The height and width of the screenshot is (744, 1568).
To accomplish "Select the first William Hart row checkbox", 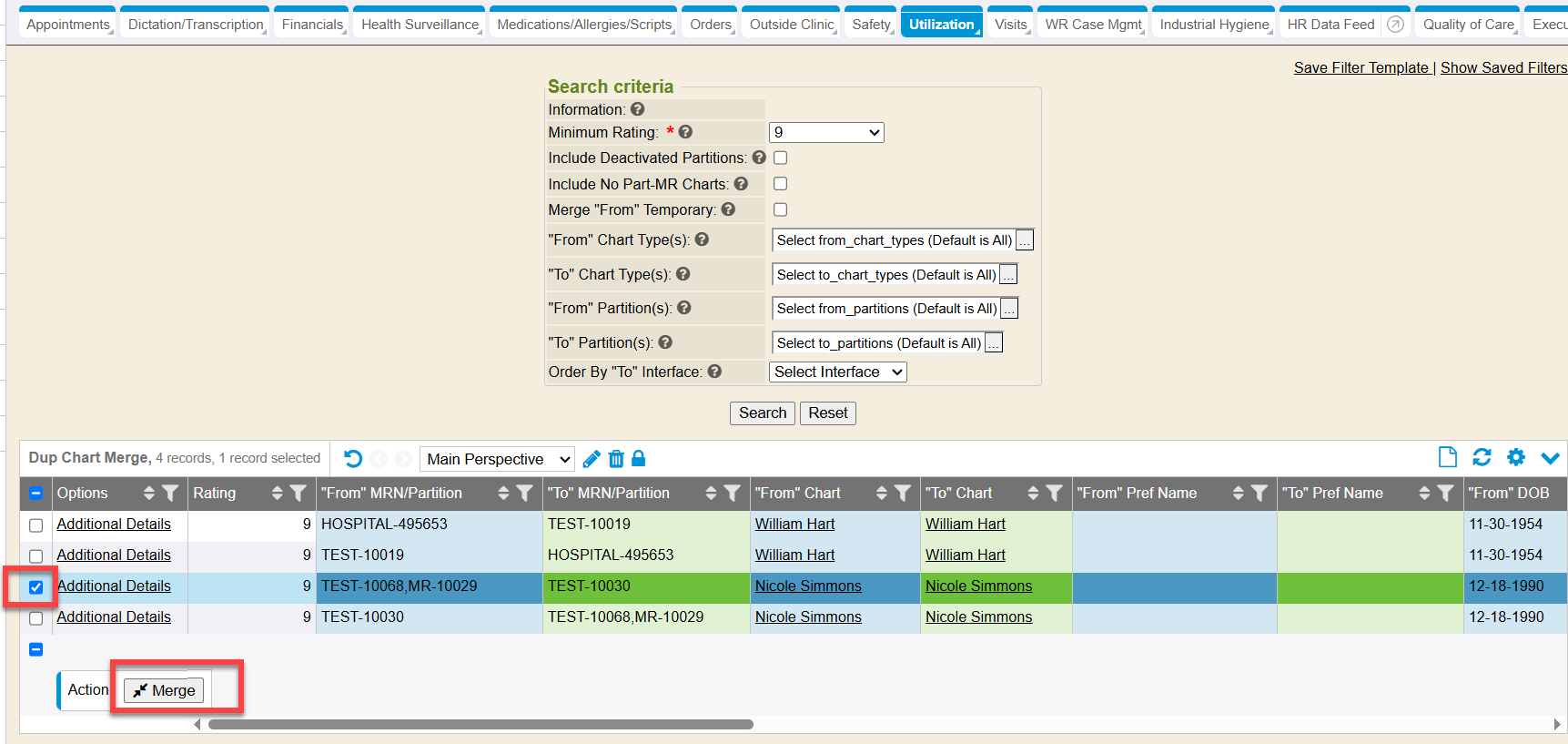I will coord(36,525).
